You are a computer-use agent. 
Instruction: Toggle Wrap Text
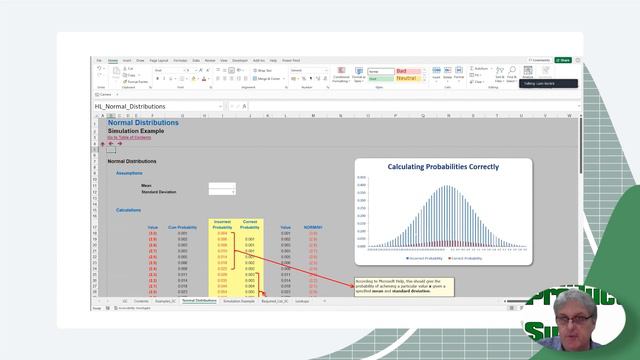pyautogui.click(x=262, y=70)
